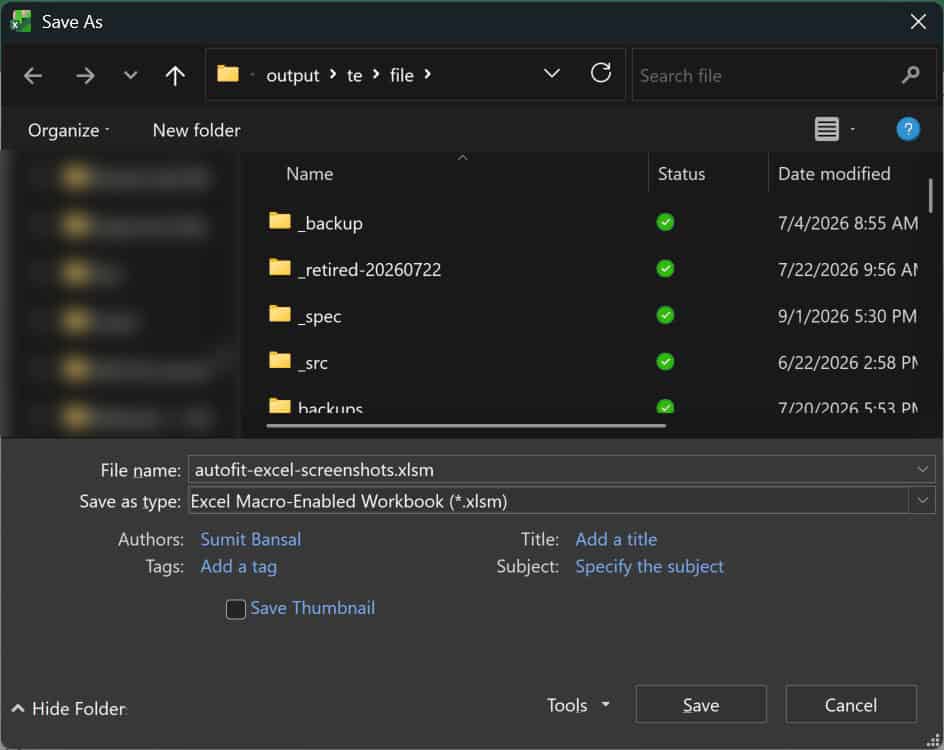Sort by Status column header
This screenshot has height=750, width=944.
pyautogui.click(x=681, y=174)
